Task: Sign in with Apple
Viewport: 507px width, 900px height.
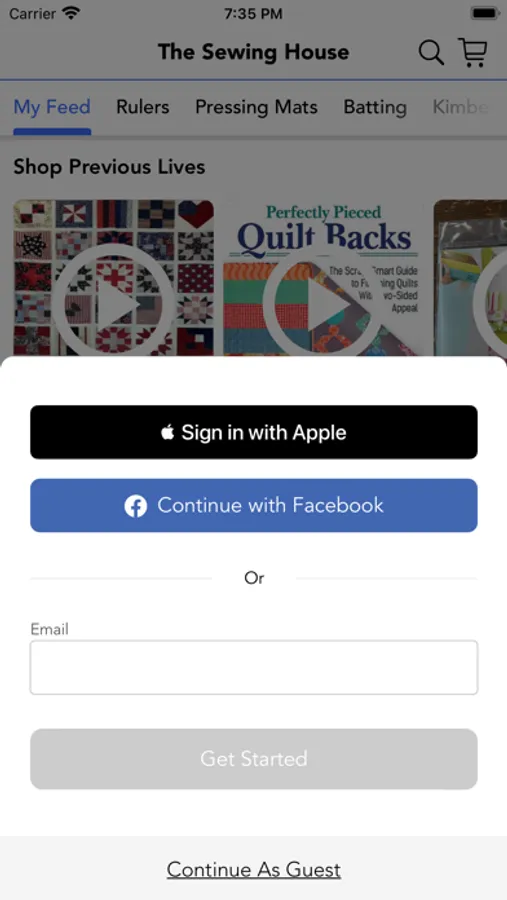Action: [x=254, y=432]
